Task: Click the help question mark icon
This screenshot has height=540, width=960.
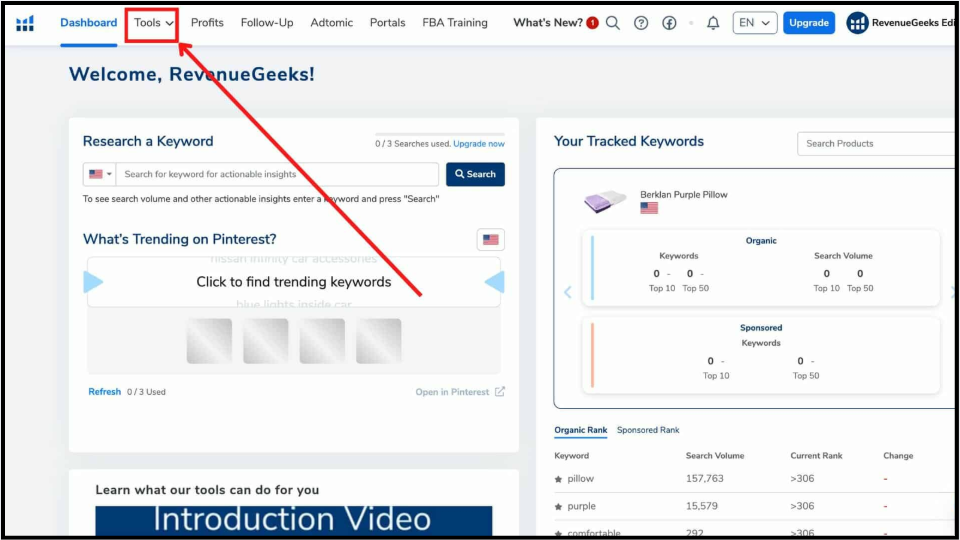Action: (x=641, y=23)
